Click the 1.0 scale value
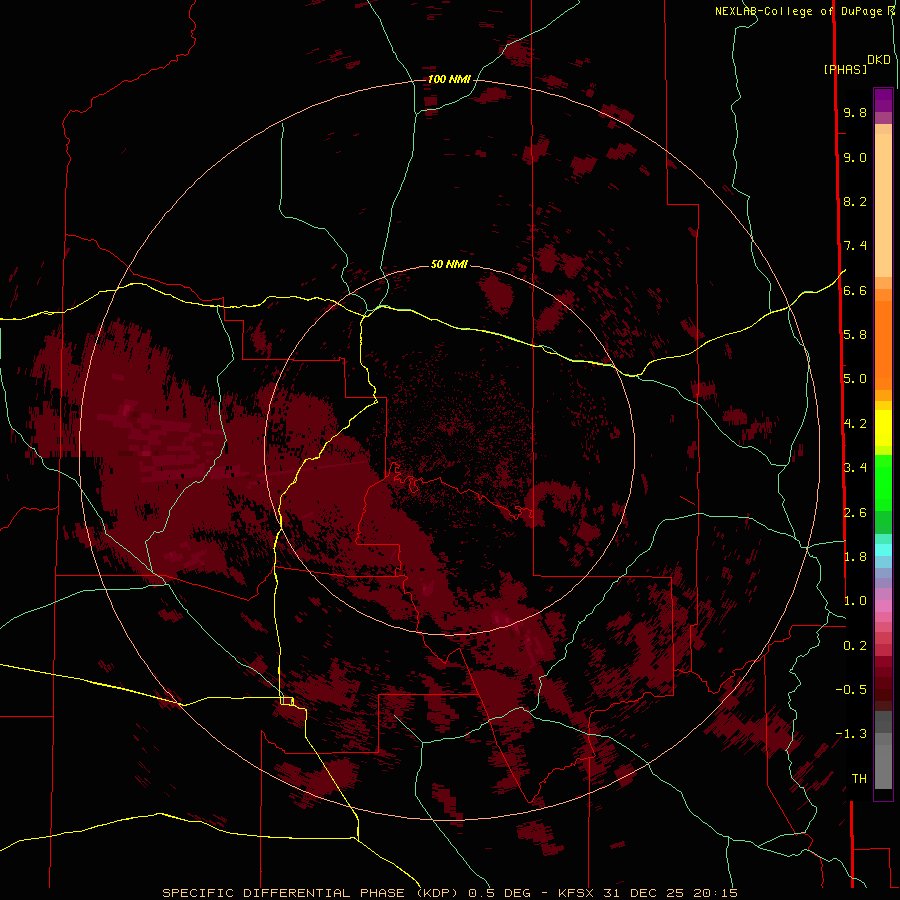The height and width of the screenshot is (900, 900). (x=855, y=601)
